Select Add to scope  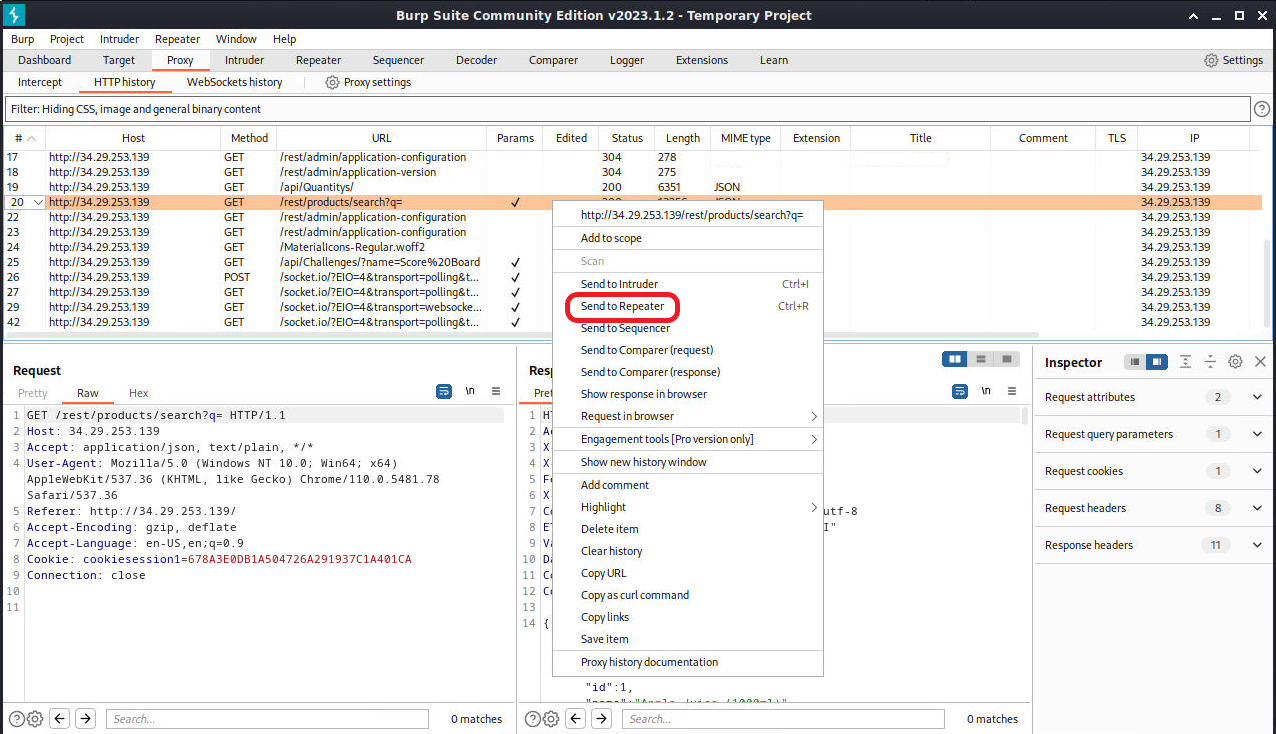pyautogui.click(x=688, y=238)
